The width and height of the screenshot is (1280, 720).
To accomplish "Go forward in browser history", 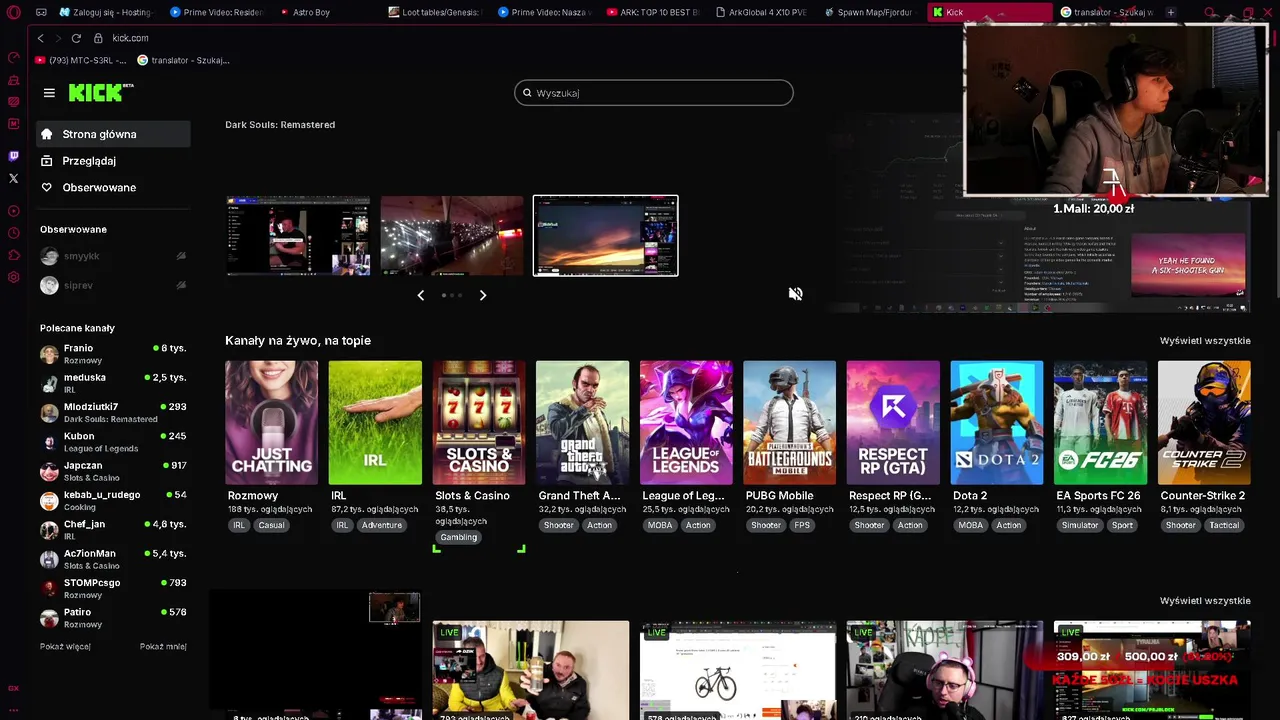I will (57, 38).
